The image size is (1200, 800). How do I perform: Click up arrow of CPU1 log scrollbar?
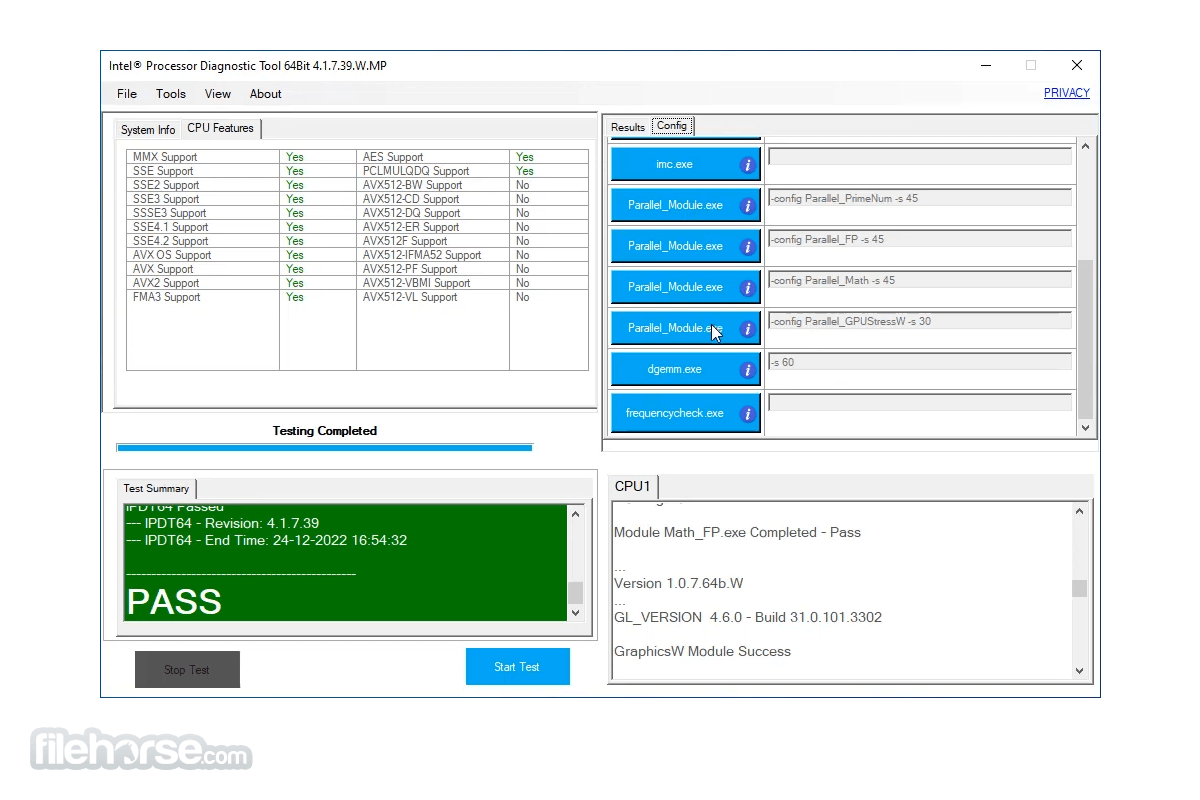pyautogui.click(x=1079, y=511)
